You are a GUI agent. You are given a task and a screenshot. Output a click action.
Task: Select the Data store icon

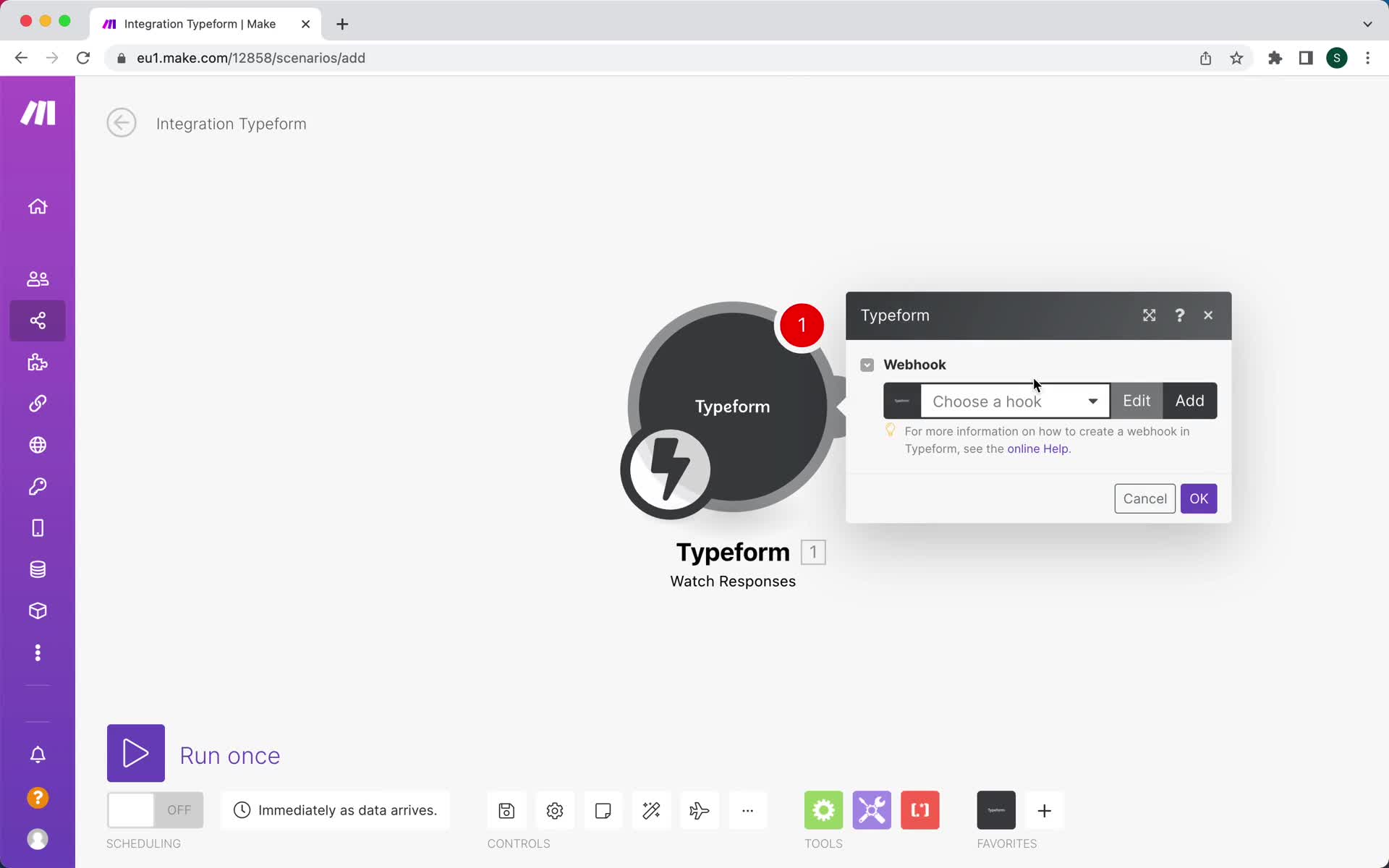[x=37, y=569]
